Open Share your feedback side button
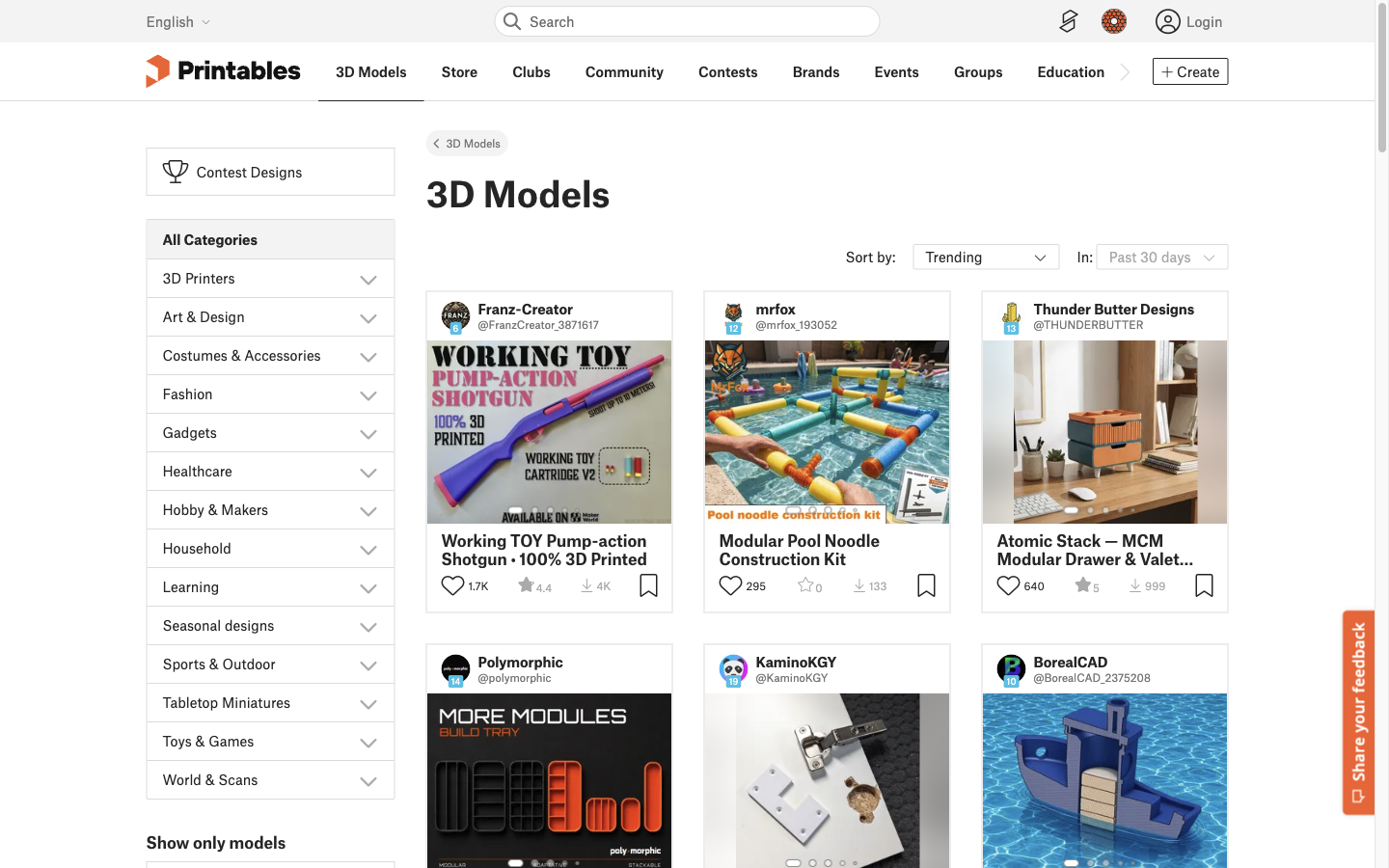 pos(1358,713)
